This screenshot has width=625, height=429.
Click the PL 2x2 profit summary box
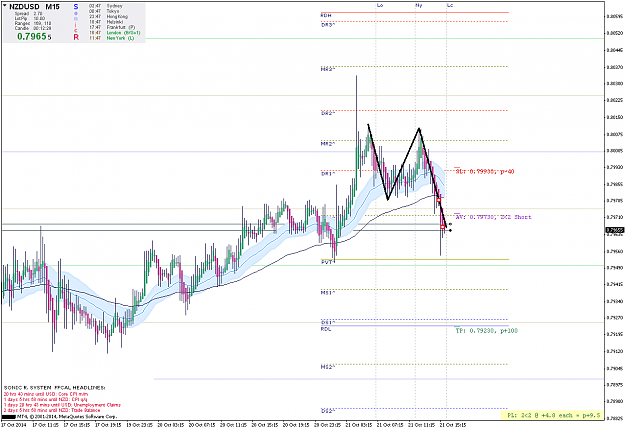point(552,415)
